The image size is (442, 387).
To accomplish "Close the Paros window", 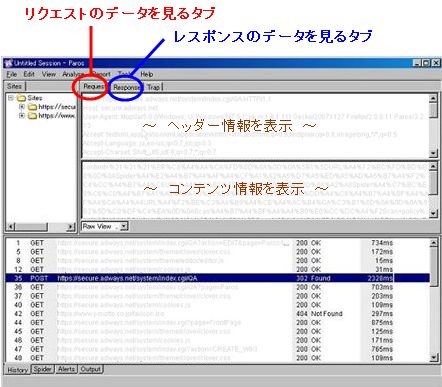I will pyautogui.click(x=436, y=63).
